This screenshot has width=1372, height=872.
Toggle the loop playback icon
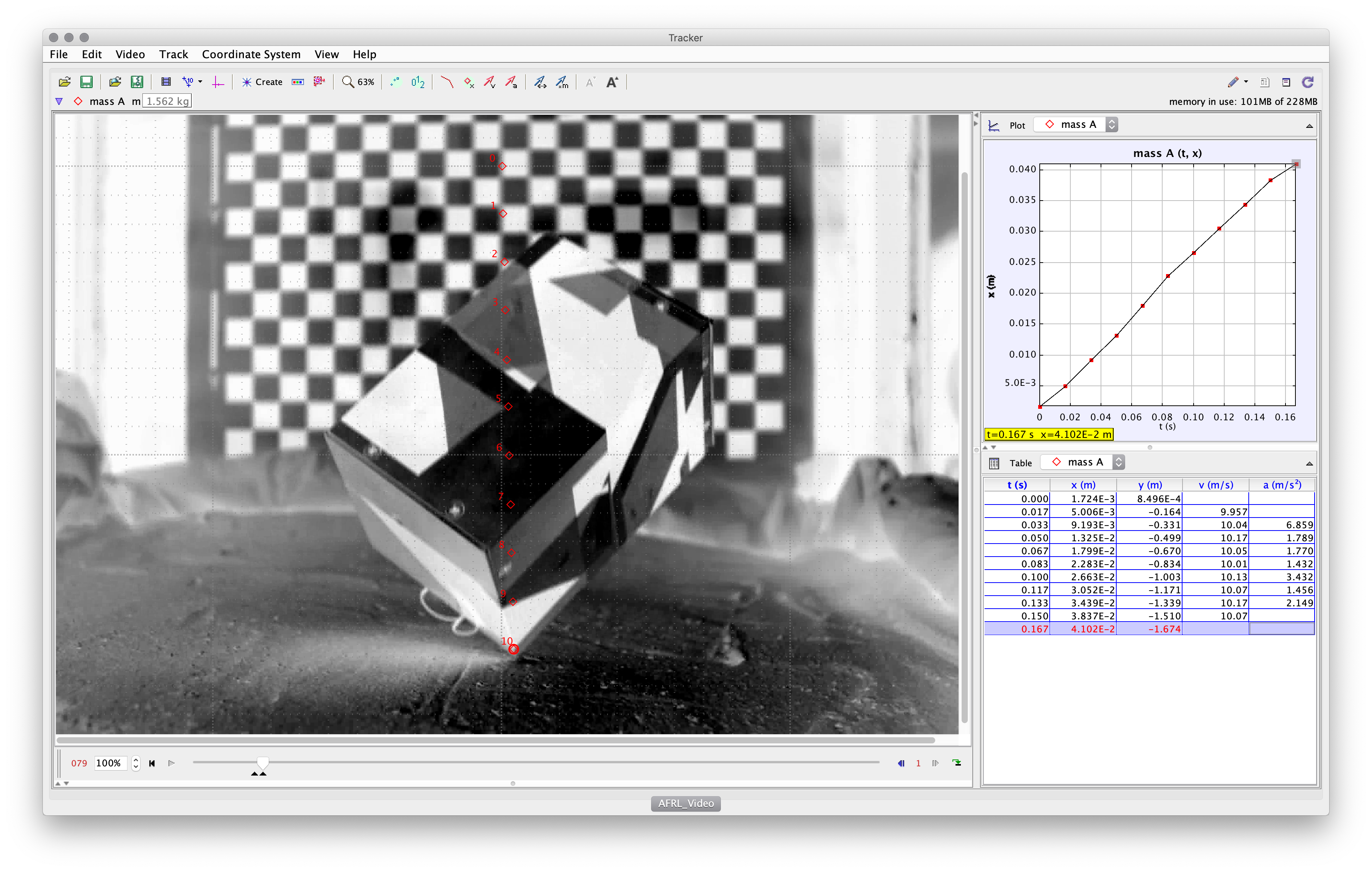click(x=957, y=763)
